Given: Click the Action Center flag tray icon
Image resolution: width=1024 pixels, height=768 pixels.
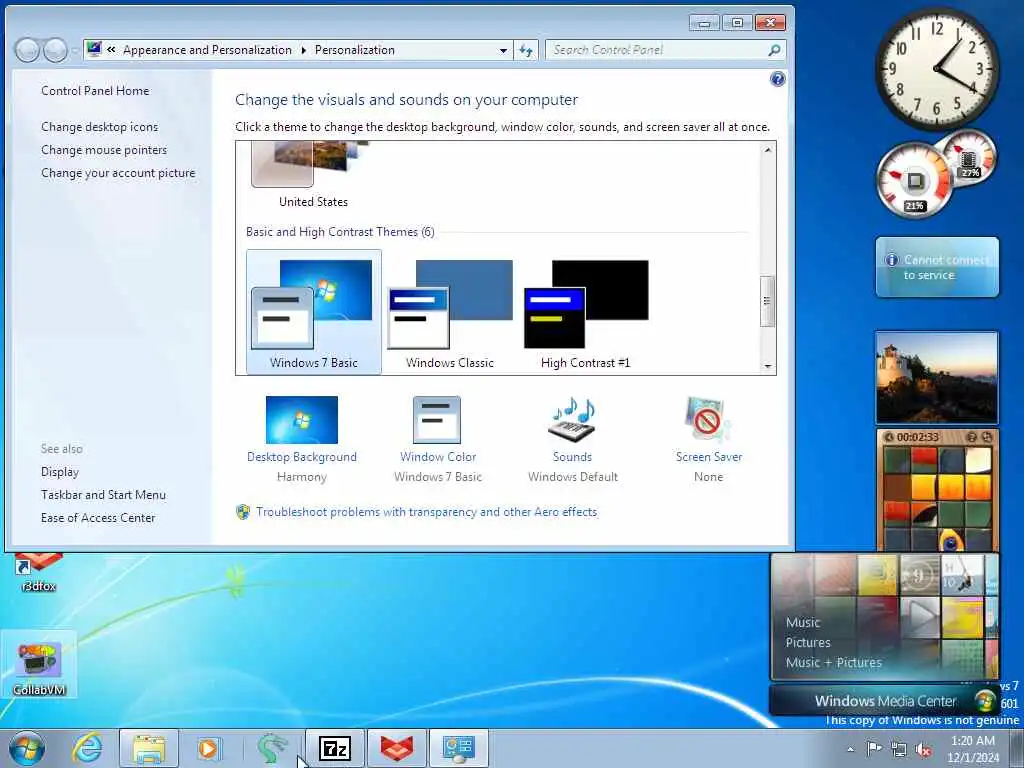Looking at the screenshot, I should tap(874, 749).
